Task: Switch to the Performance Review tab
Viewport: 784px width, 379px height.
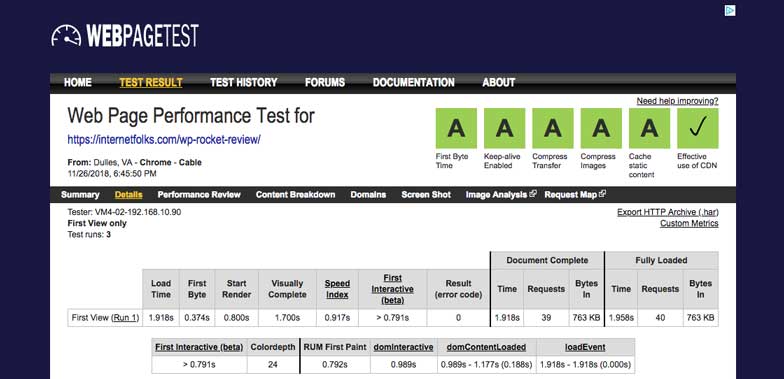Action: click(199, 194)
